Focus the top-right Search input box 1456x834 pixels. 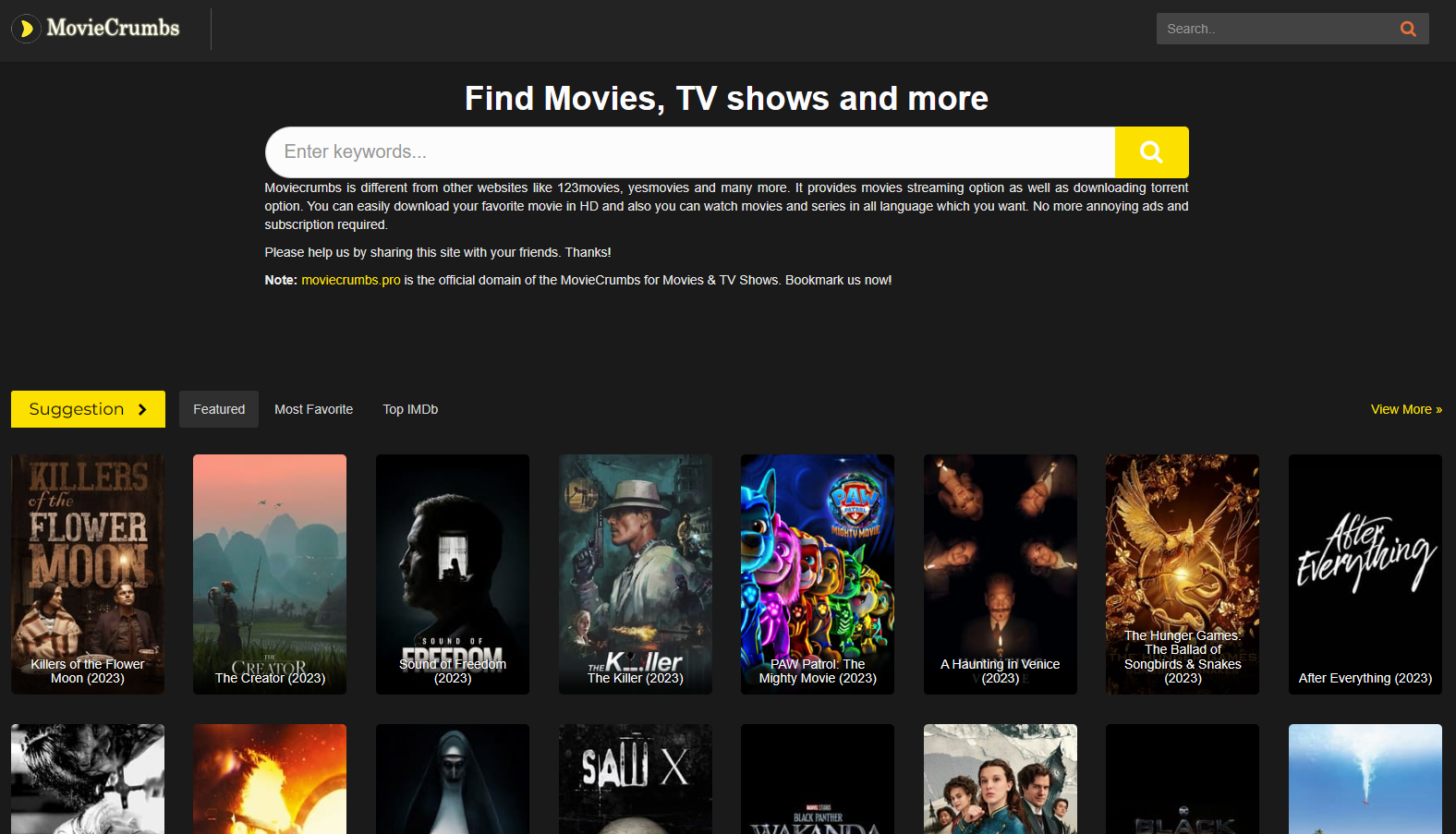(1275, 29)
